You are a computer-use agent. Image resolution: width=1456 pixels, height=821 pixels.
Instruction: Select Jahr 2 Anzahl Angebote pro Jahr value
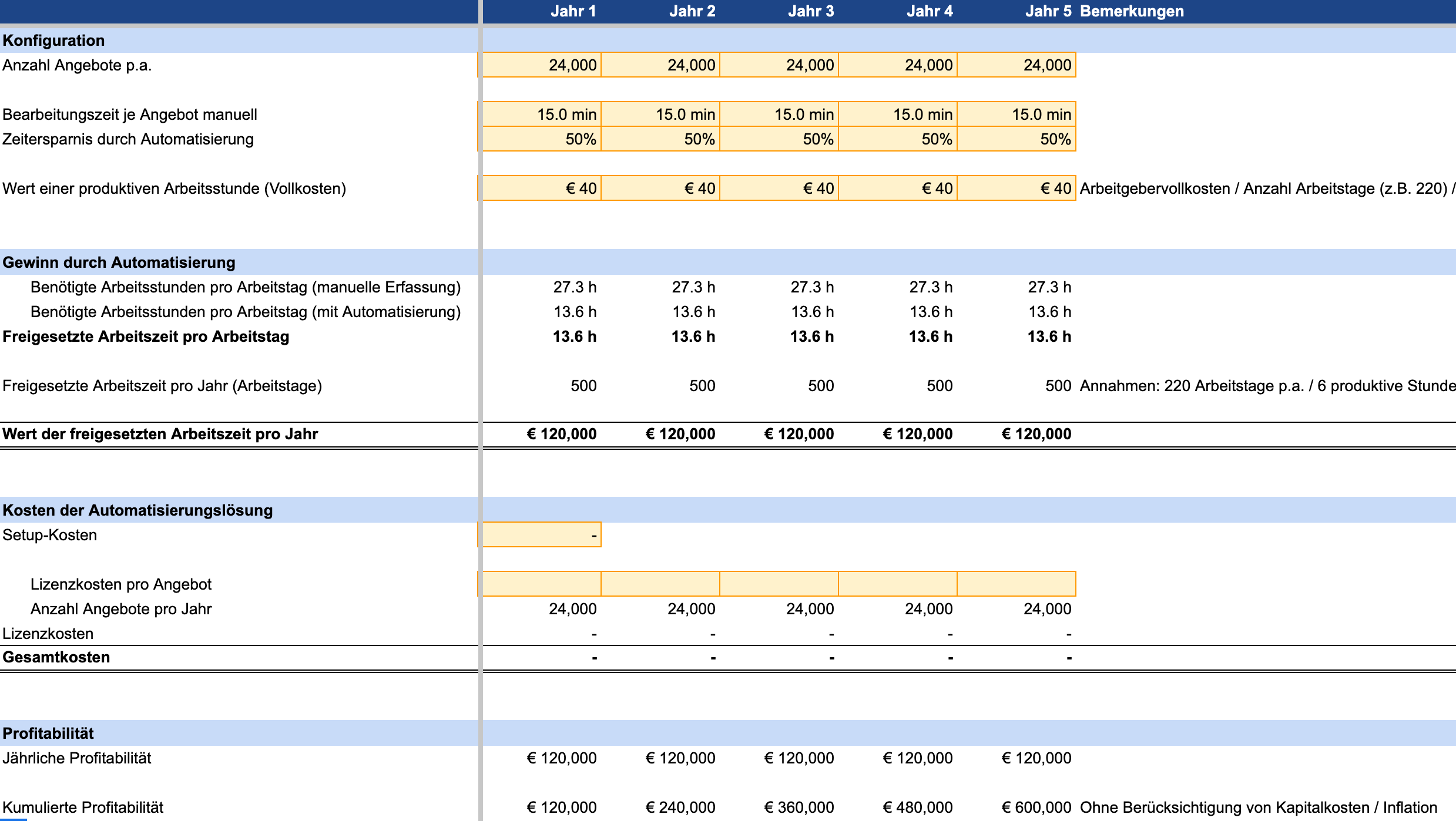(x=692, y=609)
